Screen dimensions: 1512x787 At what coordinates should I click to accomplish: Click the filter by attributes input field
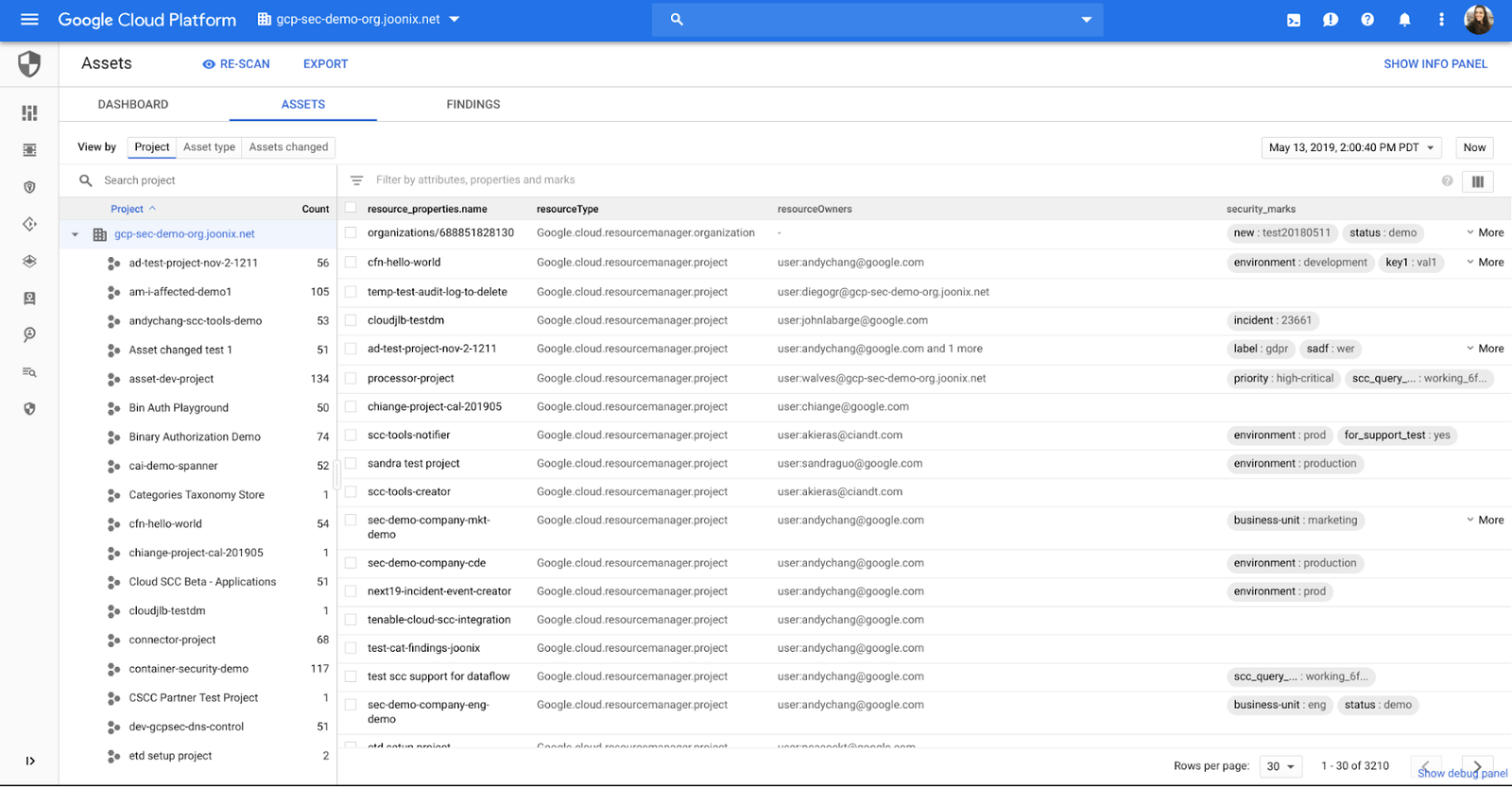click(x=898, y=180)
